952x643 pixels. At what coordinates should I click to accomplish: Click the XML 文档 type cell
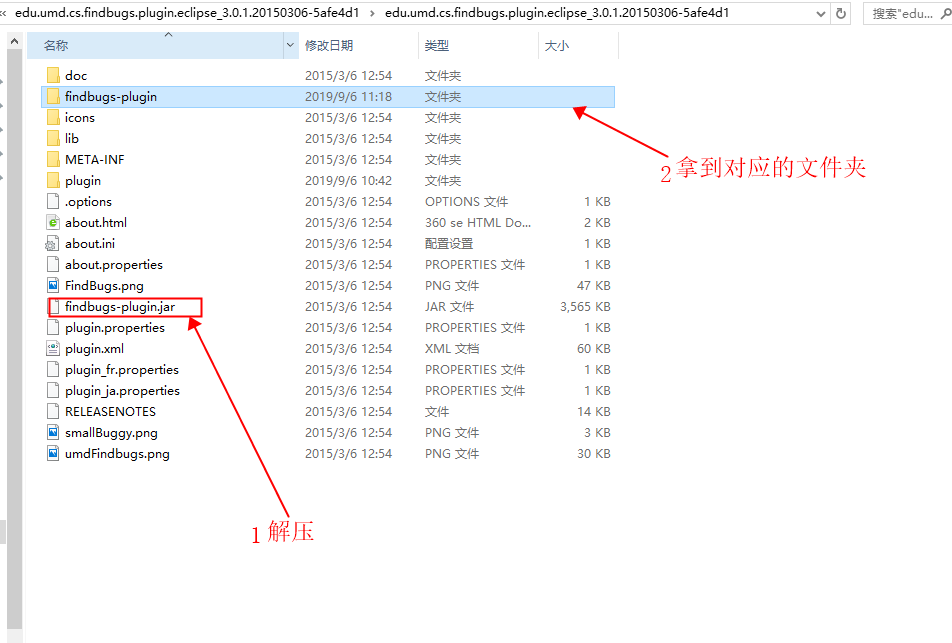pos(452,349)
